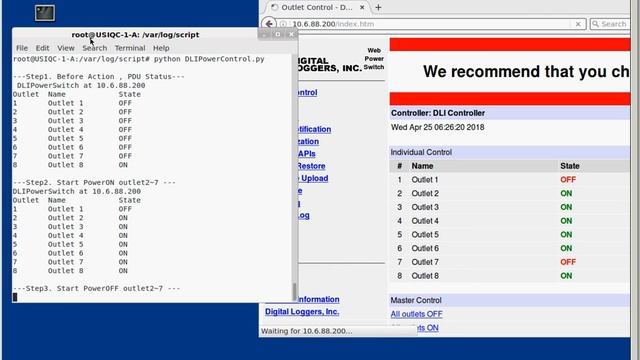Click the Controller: DLI Controller heading
The width and height of the screenshot is (640, 360).
[438, 113]
